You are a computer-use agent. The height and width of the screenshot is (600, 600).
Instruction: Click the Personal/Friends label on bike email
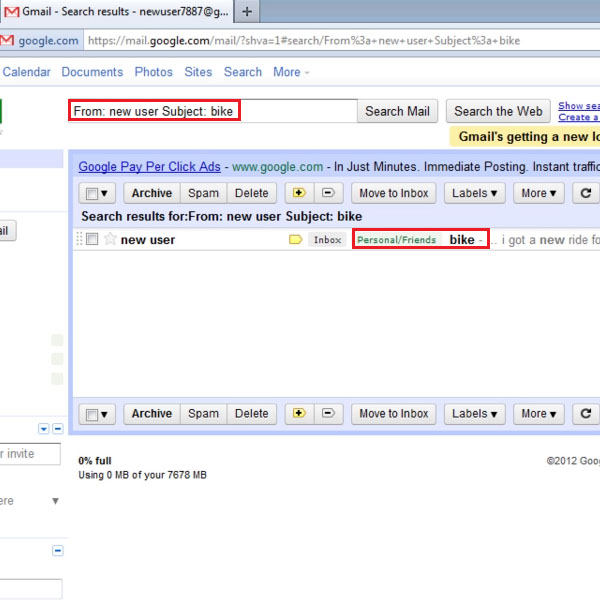(x=397, y=240)
